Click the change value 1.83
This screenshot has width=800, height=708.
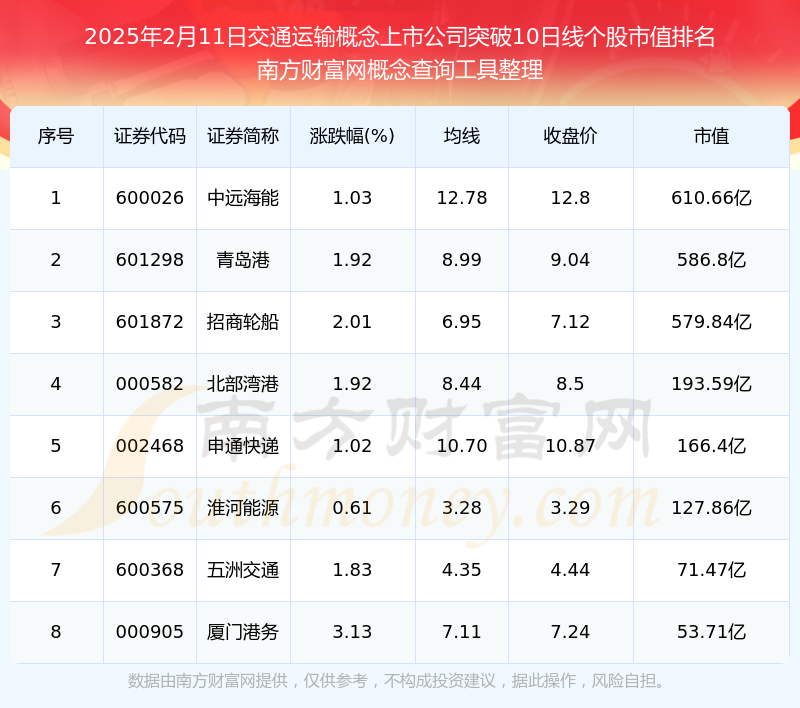[352, 570]
